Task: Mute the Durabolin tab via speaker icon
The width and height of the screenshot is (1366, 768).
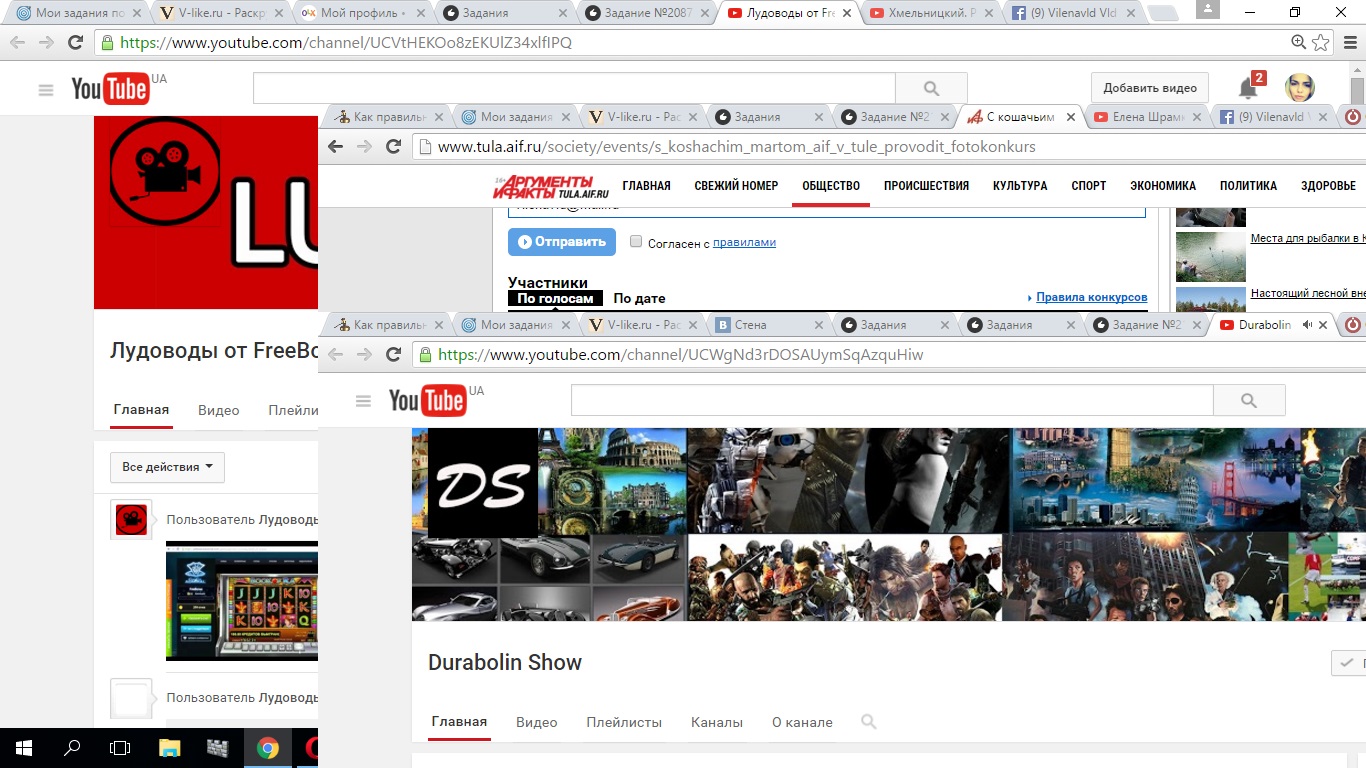Action: click(x=1306, y=325)
